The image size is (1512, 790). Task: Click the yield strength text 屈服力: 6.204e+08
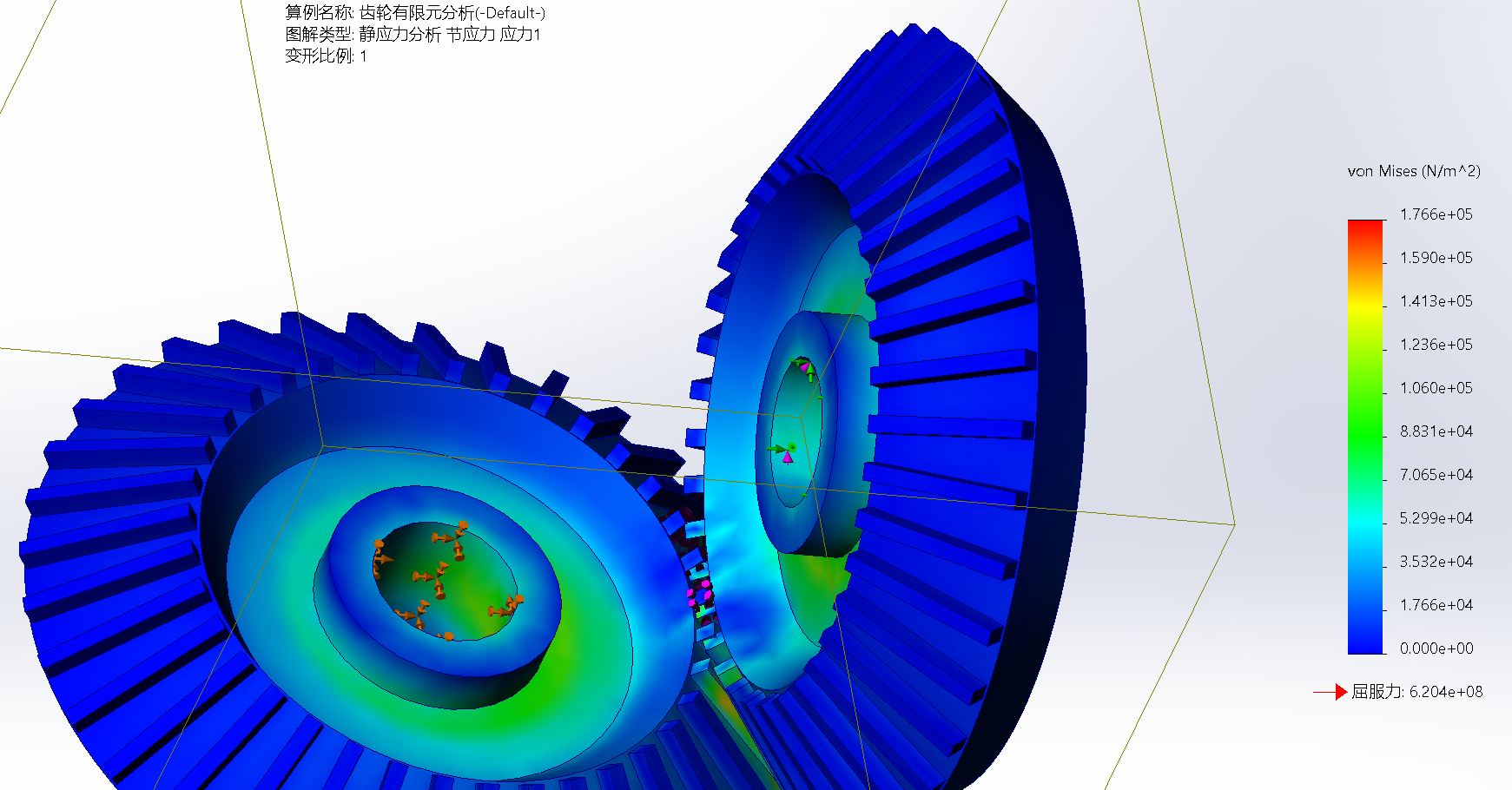[1417, 692]
